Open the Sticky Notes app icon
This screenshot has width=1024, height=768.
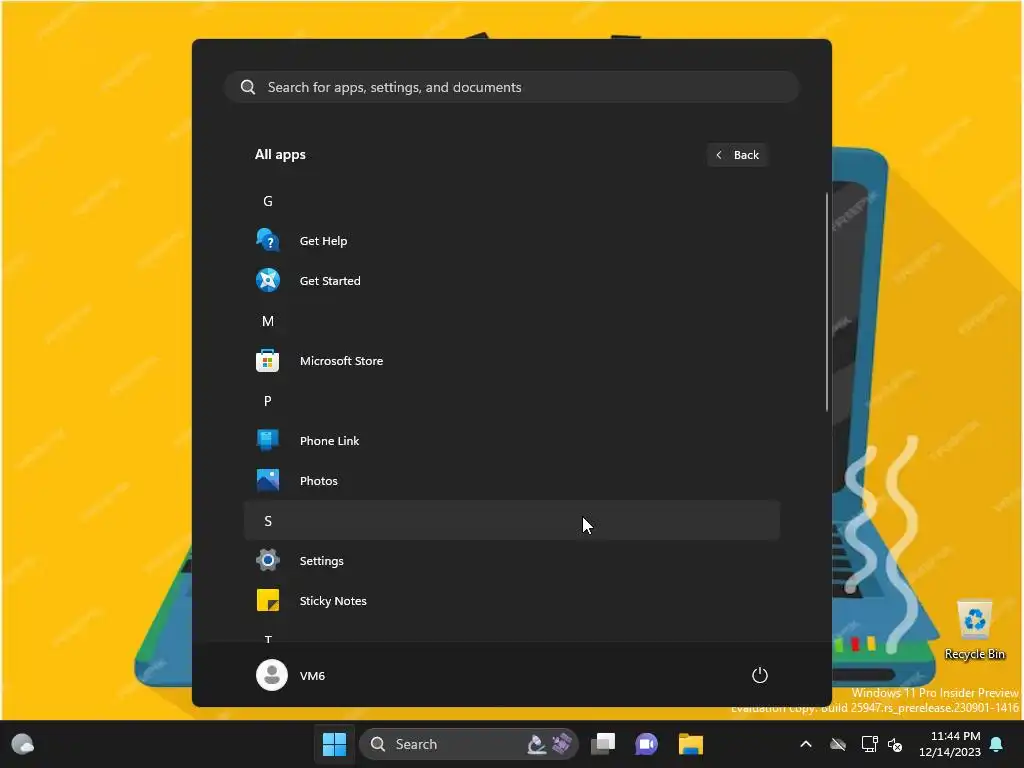click(x=268, y=600)
